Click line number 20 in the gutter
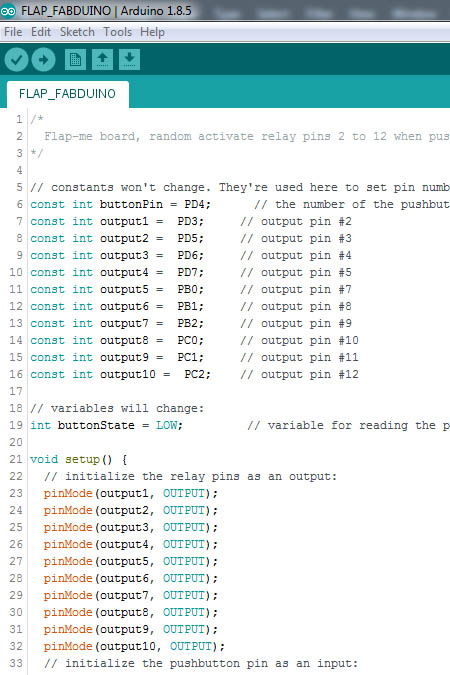The image size is (450, 675). (x=16, y=442)
